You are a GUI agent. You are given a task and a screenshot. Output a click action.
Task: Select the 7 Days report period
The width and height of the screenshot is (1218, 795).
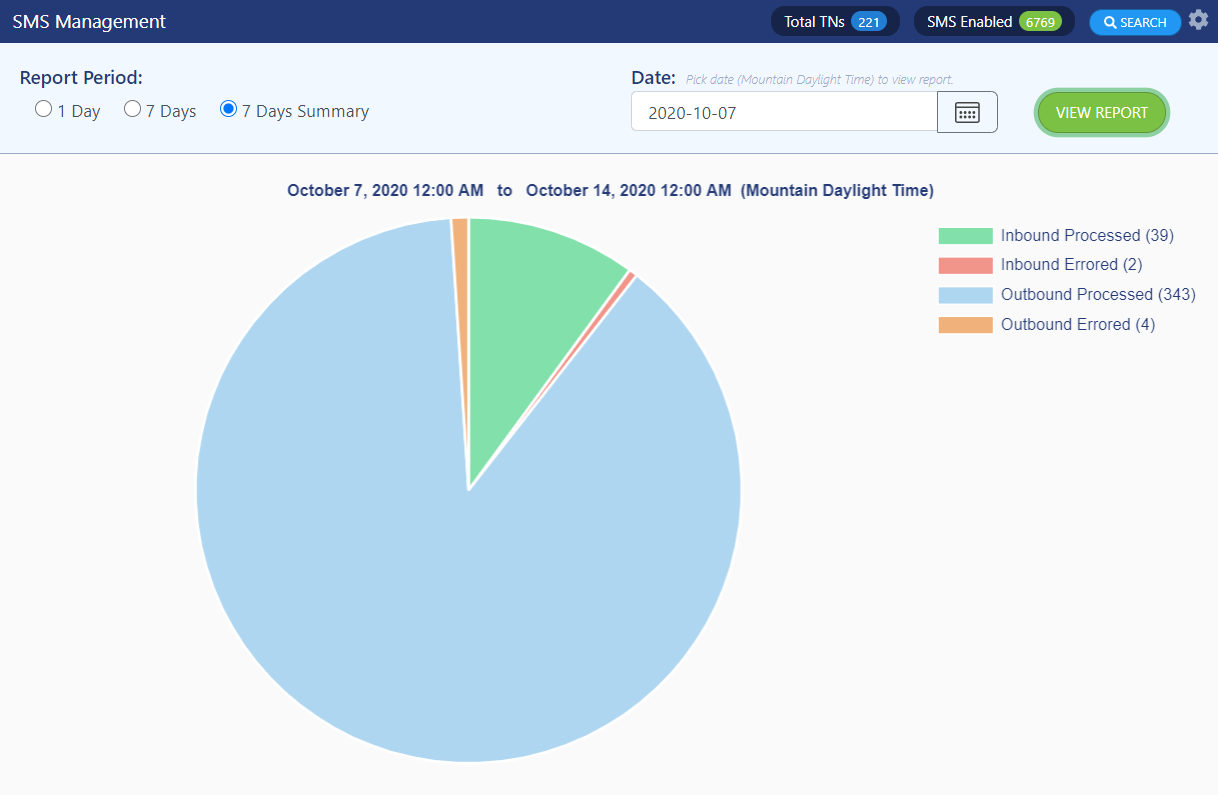(132, 109)
